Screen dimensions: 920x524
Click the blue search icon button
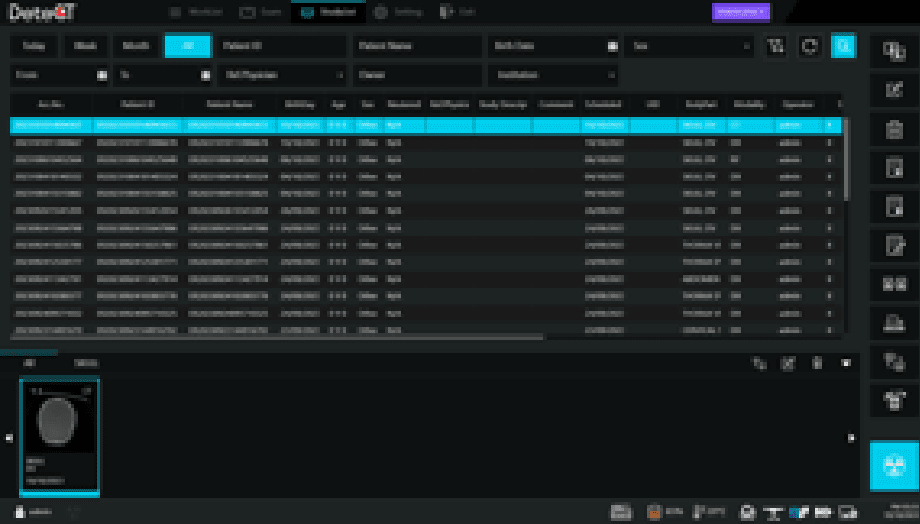843,46
